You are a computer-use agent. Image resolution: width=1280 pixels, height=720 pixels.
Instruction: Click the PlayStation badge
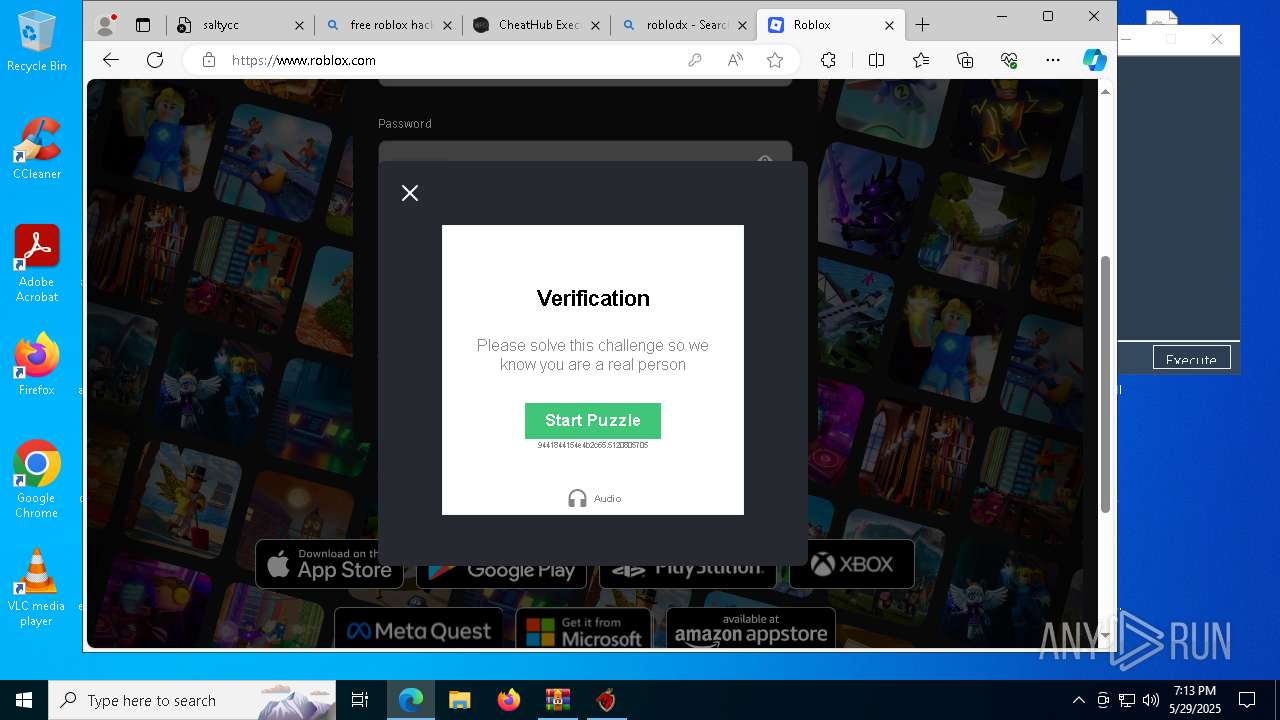687,569
